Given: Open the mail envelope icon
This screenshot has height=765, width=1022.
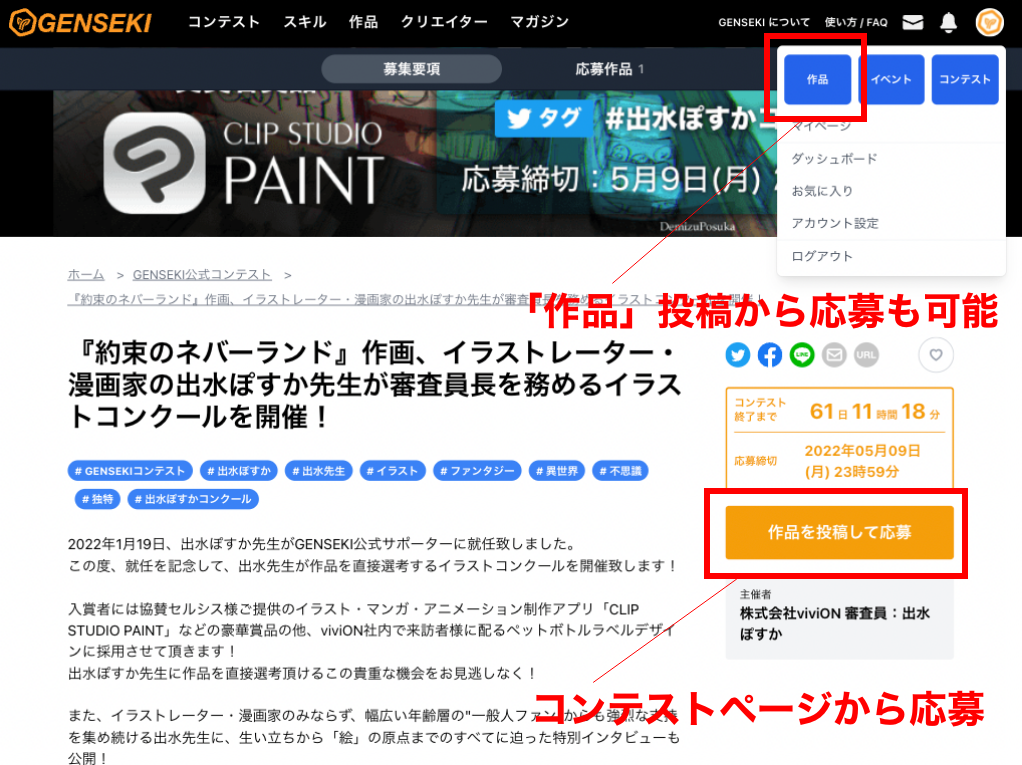Looking at the screenshot, I should pyautogui.click(x=912, y=22).
